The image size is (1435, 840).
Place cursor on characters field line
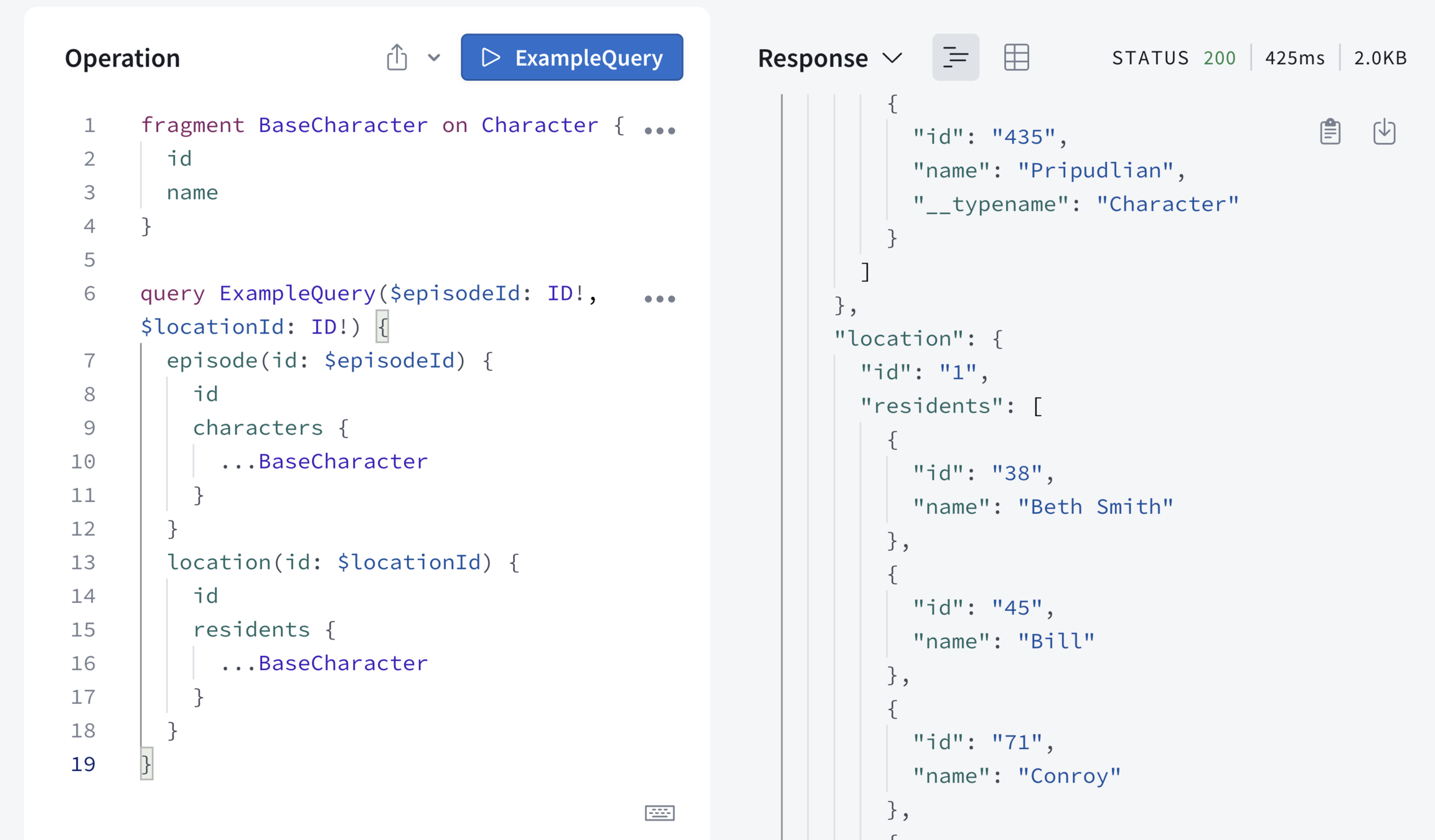pyautogui.click(x=258, y=428)
